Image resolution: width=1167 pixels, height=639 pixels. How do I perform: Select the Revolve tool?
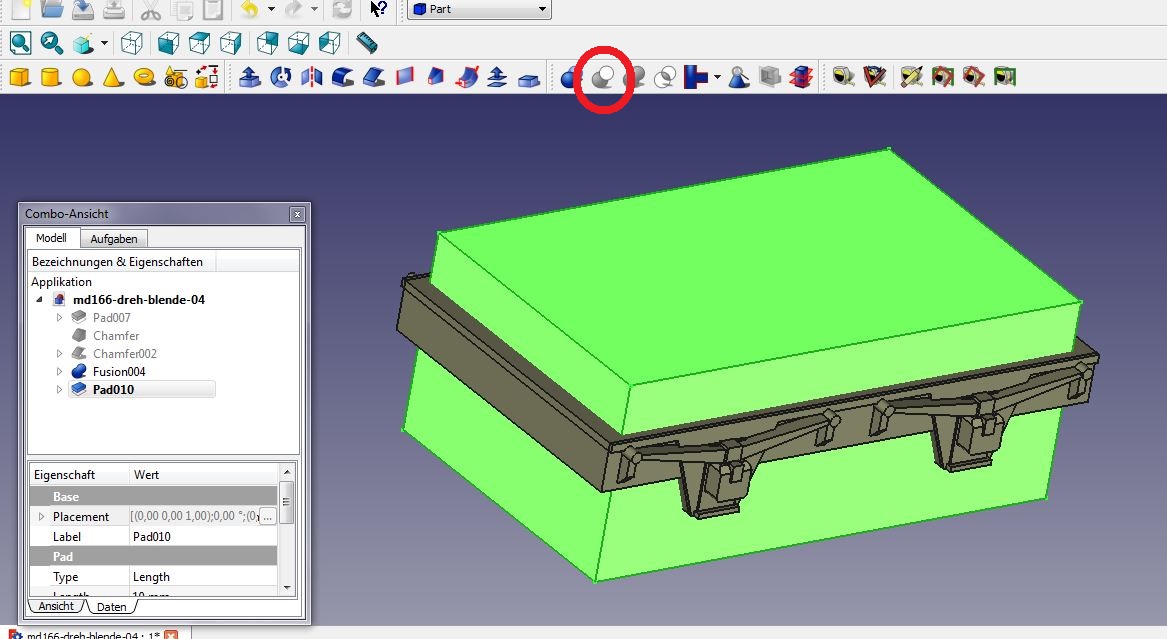coord(281,77)
